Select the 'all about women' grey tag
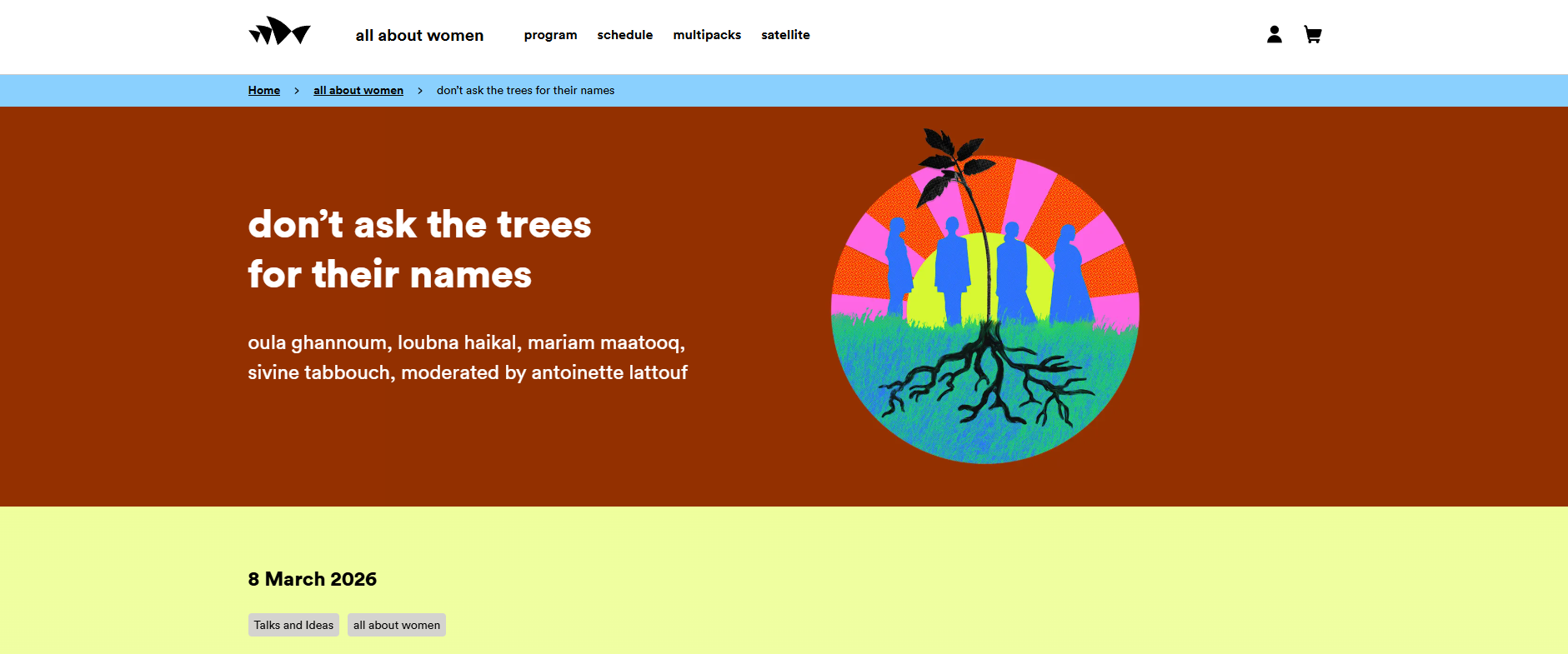The image size is (1568, 654). point(397,625)
